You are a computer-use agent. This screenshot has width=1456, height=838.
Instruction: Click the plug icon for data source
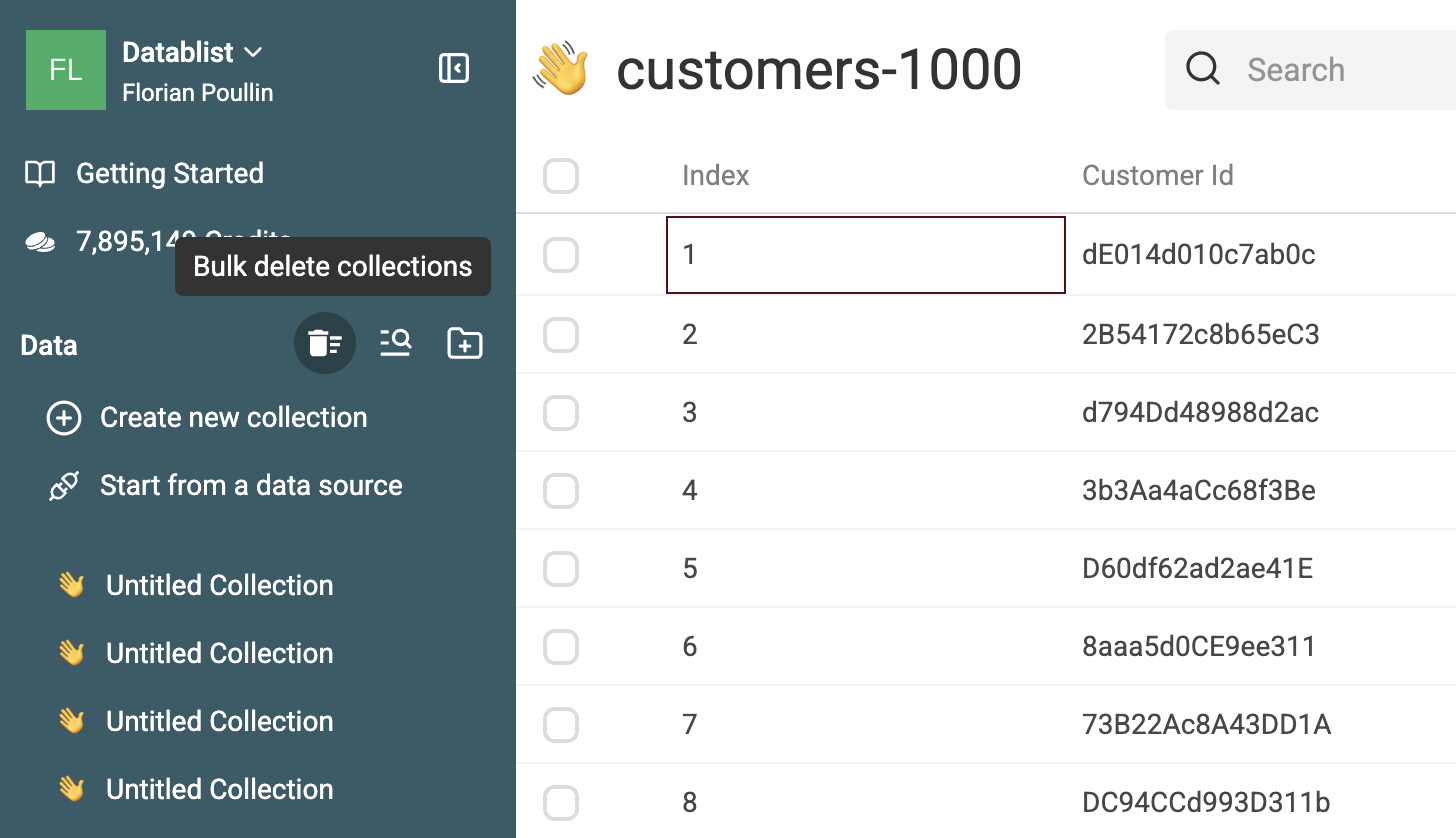[x=64, y=486]
